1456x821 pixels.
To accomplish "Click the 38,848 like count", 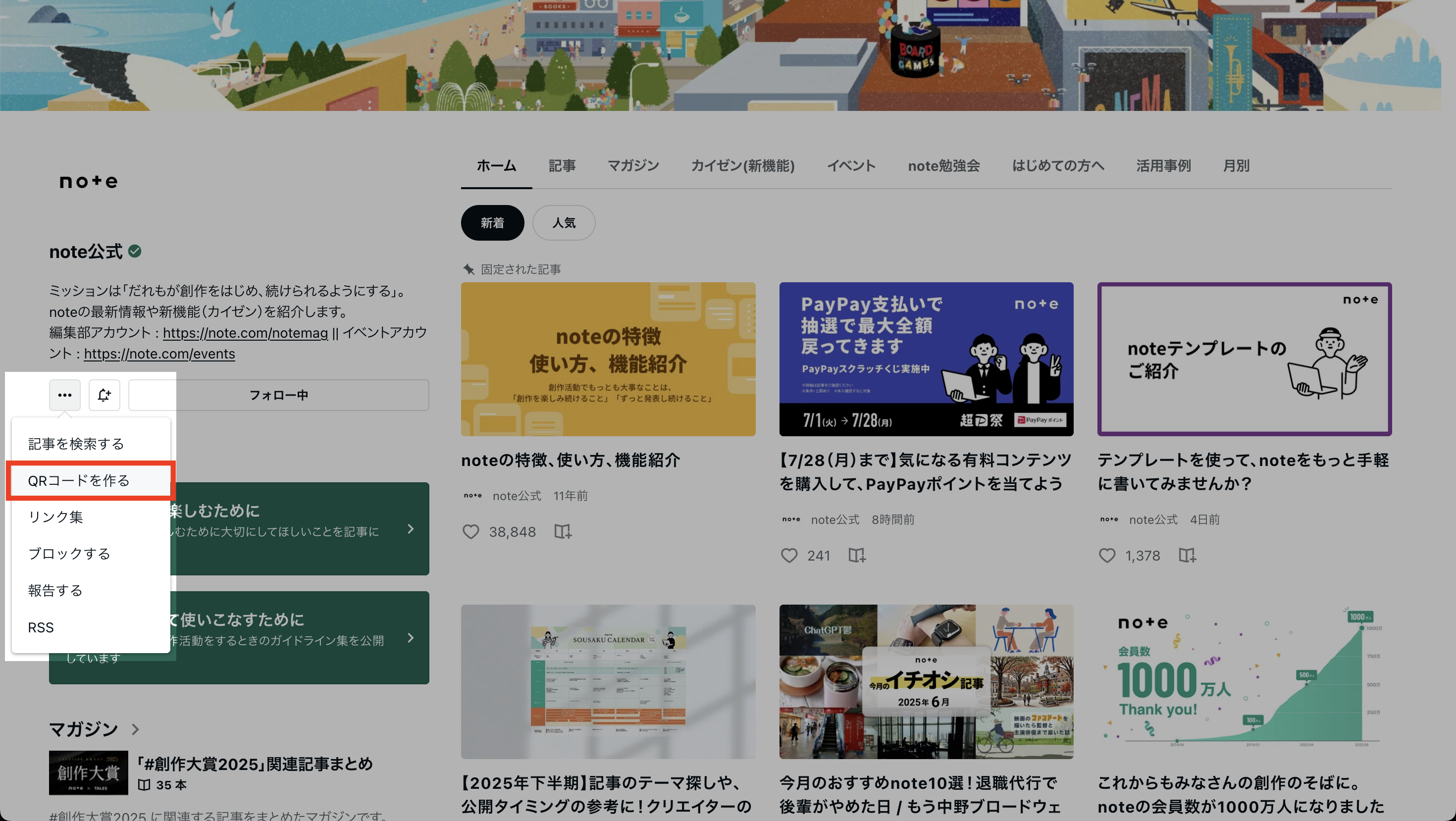I will pos(512,532).
